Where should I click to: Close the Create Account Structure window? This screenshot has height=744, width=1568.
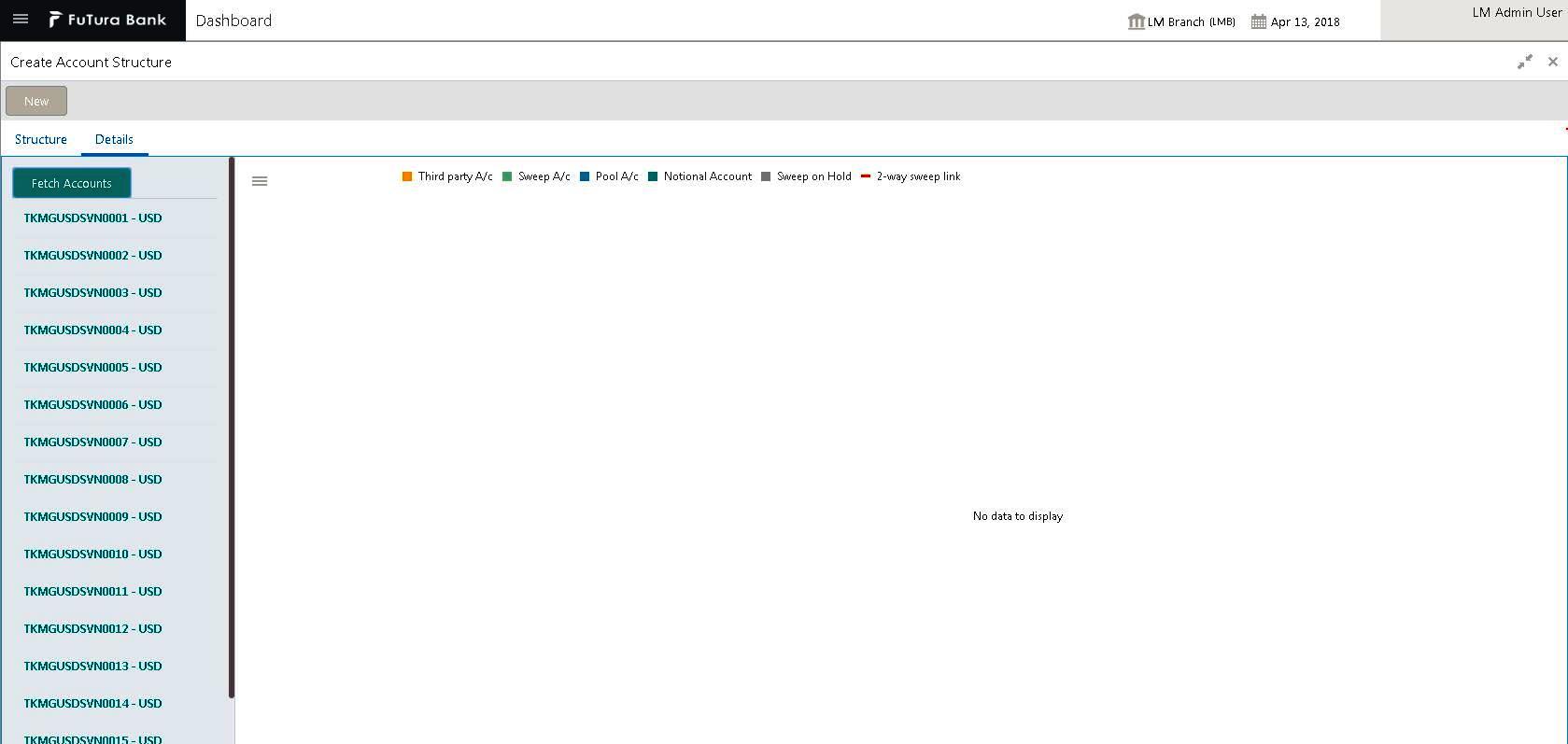(1553, 62)
